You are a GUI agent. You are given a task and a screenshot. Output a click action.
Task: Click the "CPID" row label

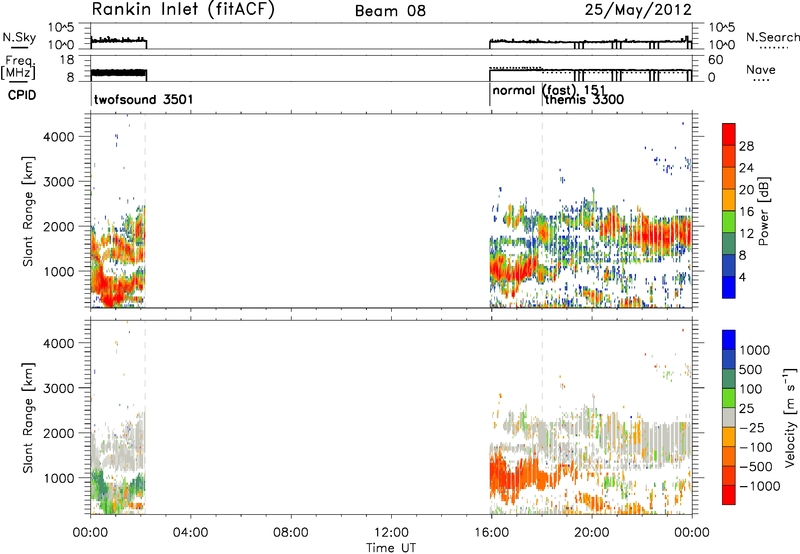click(22, 95)
